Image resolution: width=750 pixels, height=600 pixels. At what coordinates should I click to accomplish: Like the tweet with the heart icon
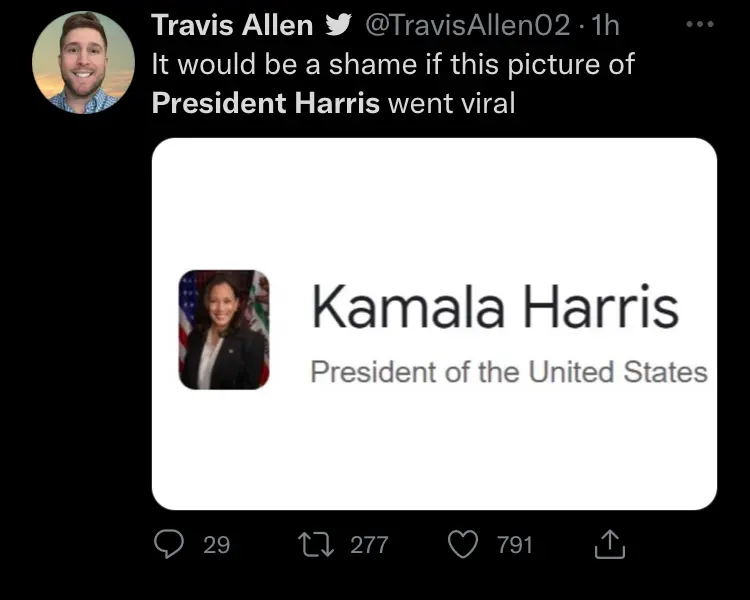click(x=463, y=545)
